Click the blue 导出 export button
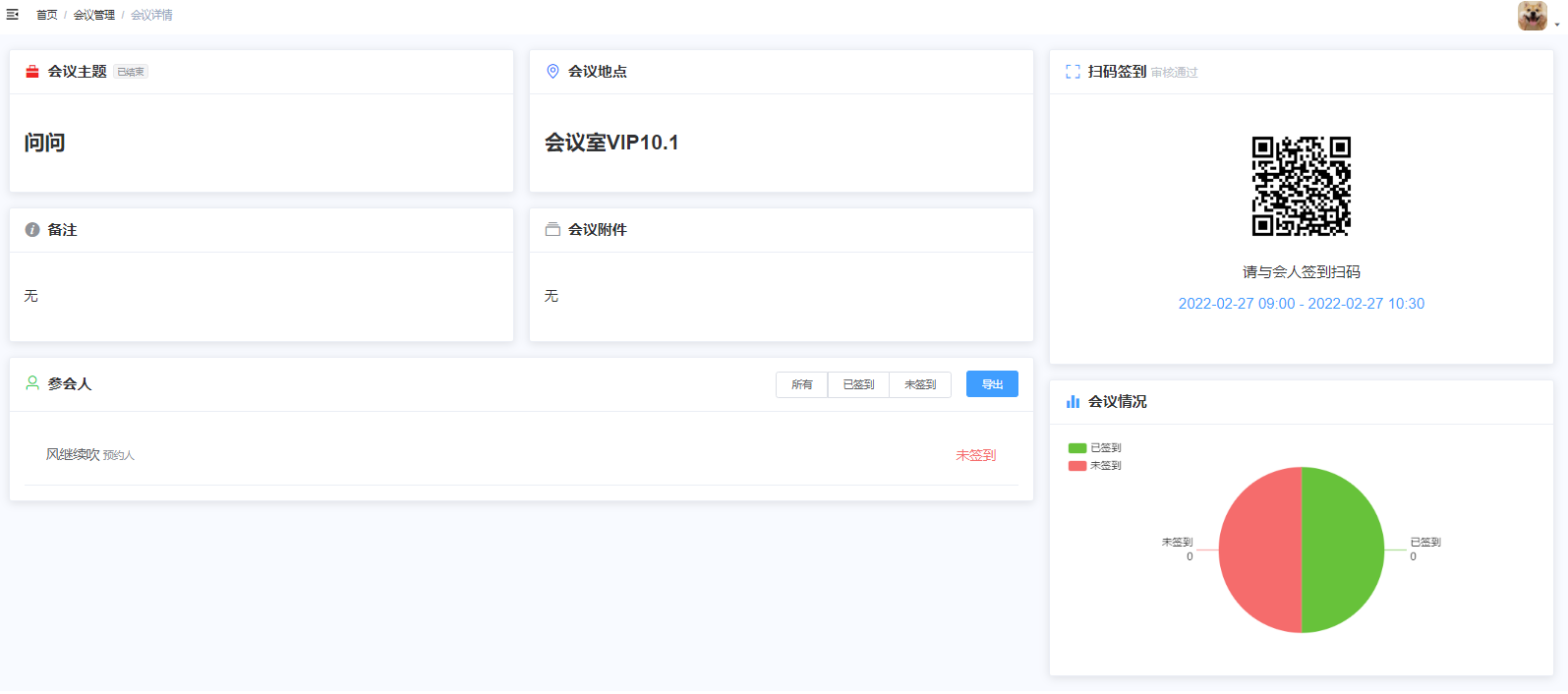Screen dimensions: 1568x694 (x=992, y=384)
